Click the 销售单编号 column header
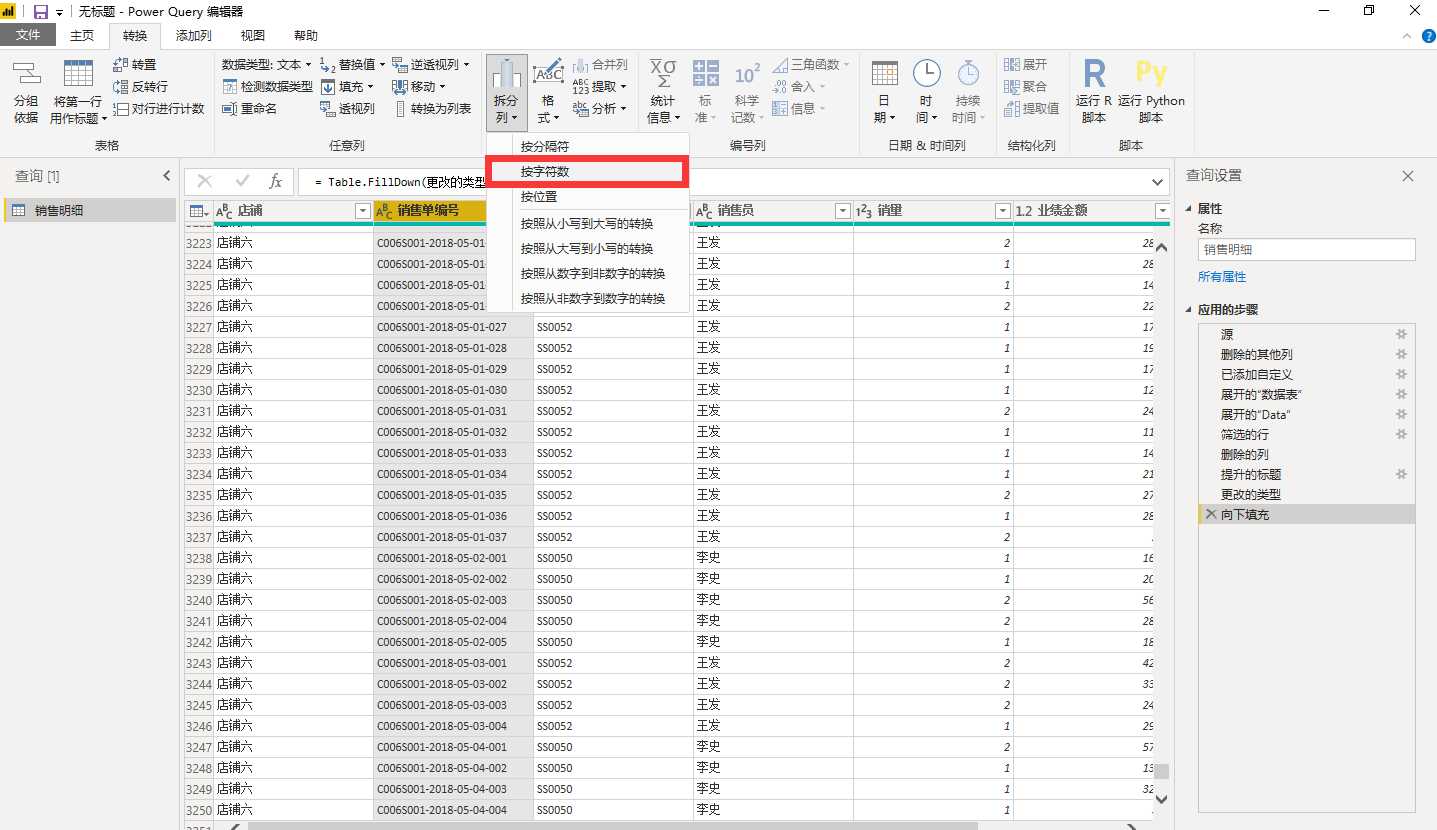 430,211
